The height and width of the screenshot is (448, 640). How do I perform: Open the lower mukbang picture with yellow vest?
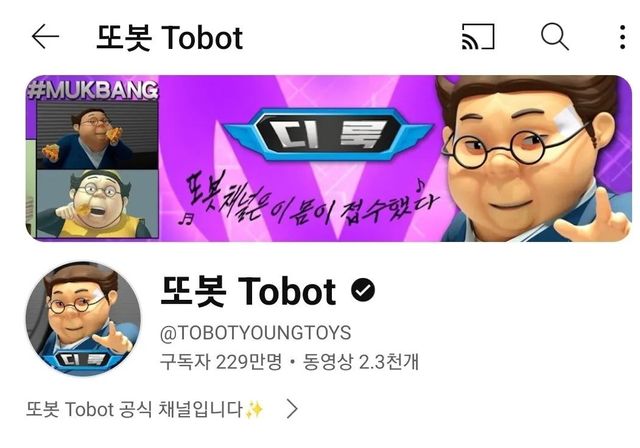(x=97, y=204)
